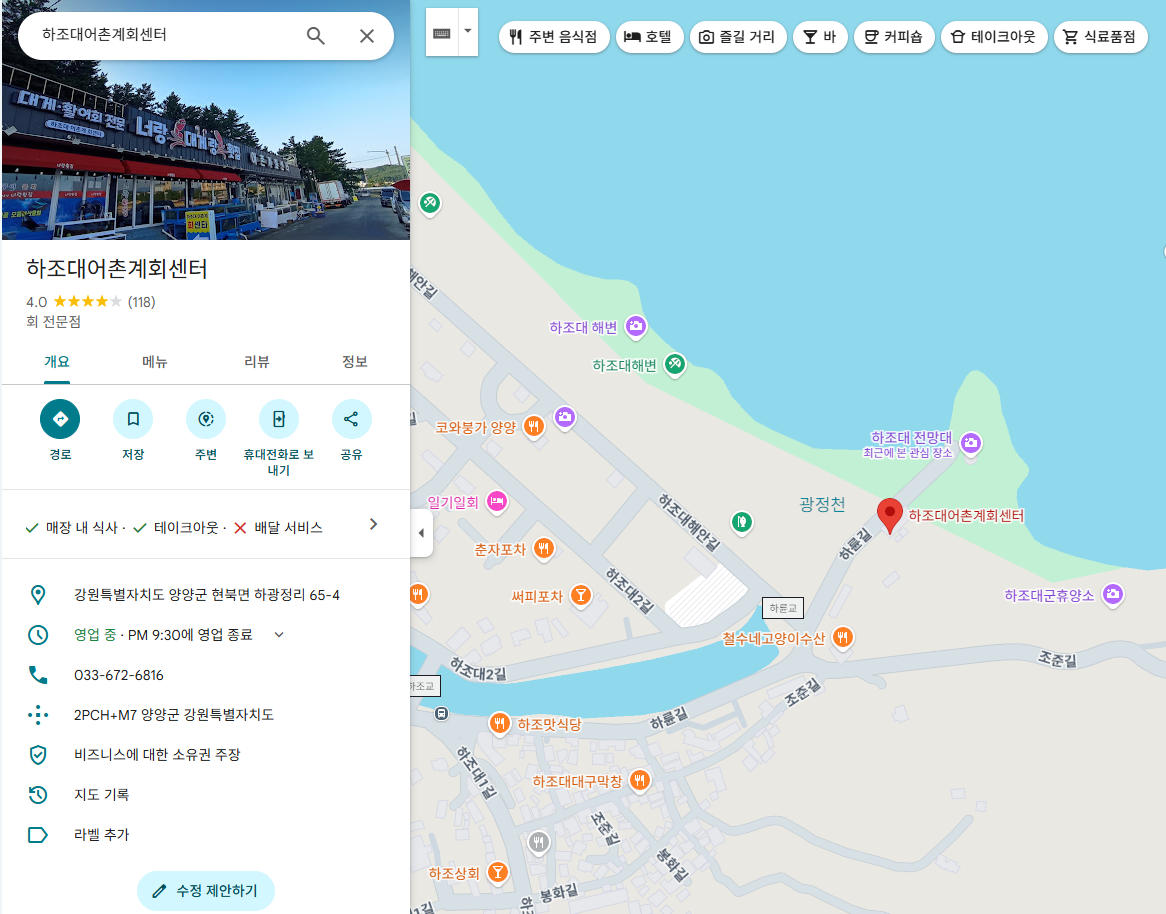Click the 철수네고양이수산 restaurant marker
Image resolution: width=1166 pixels, height=914 pixels.
(842, 637)
